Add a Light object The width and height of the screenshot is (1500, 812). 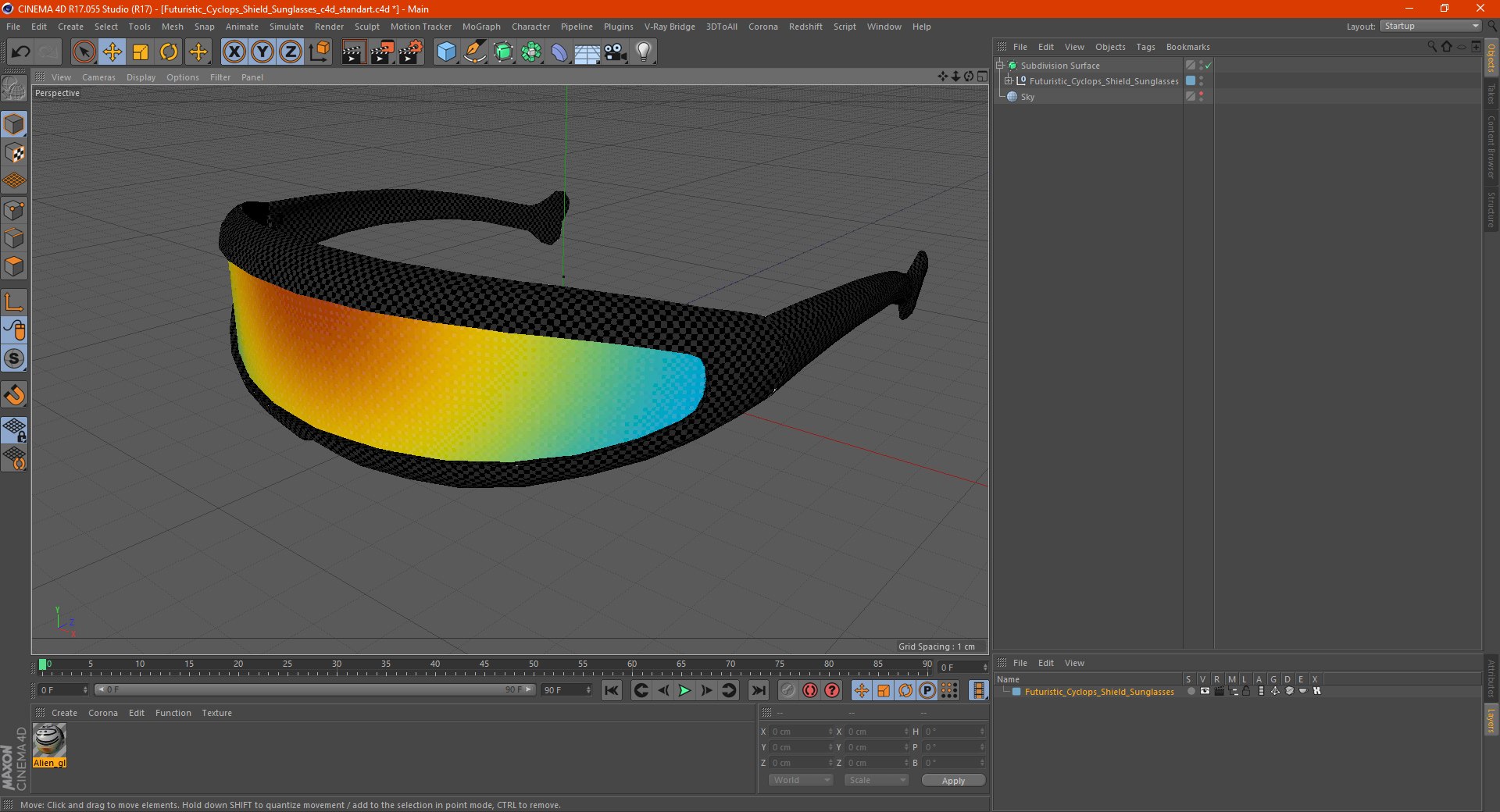click(x=643, y=52)
